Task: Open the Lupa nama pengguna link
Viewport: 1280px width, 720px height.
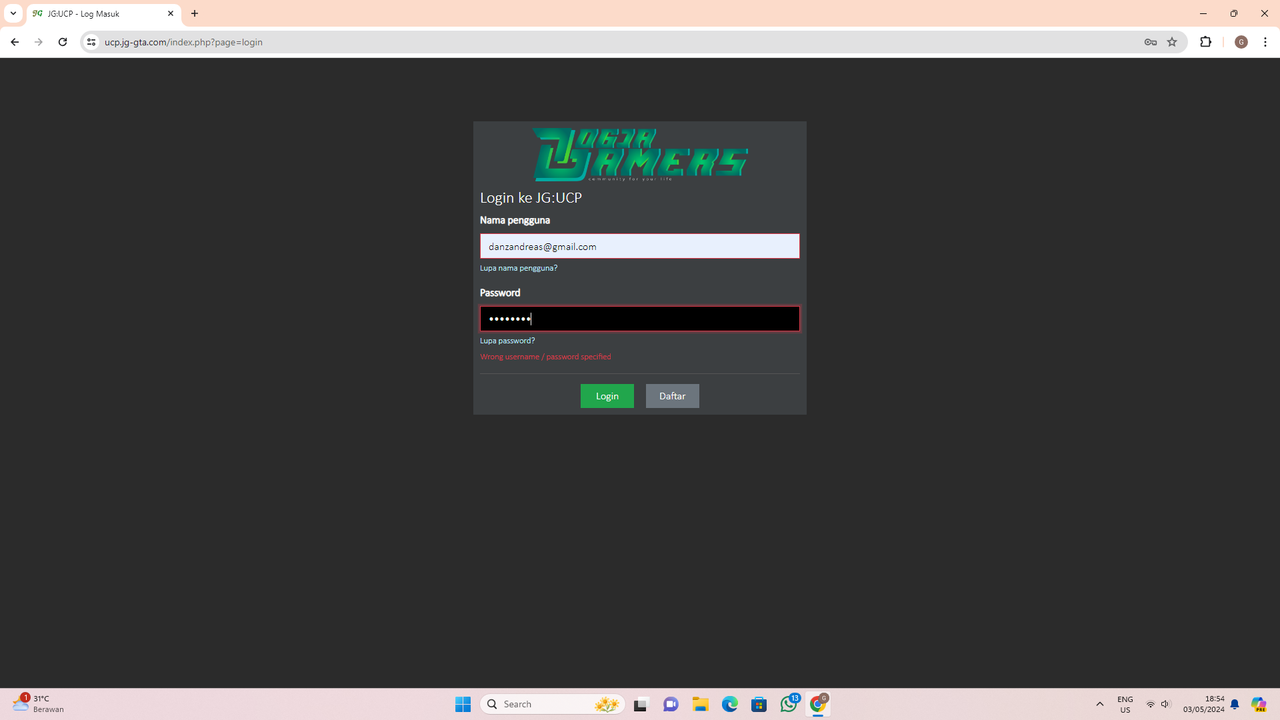Action: point(518,268)
